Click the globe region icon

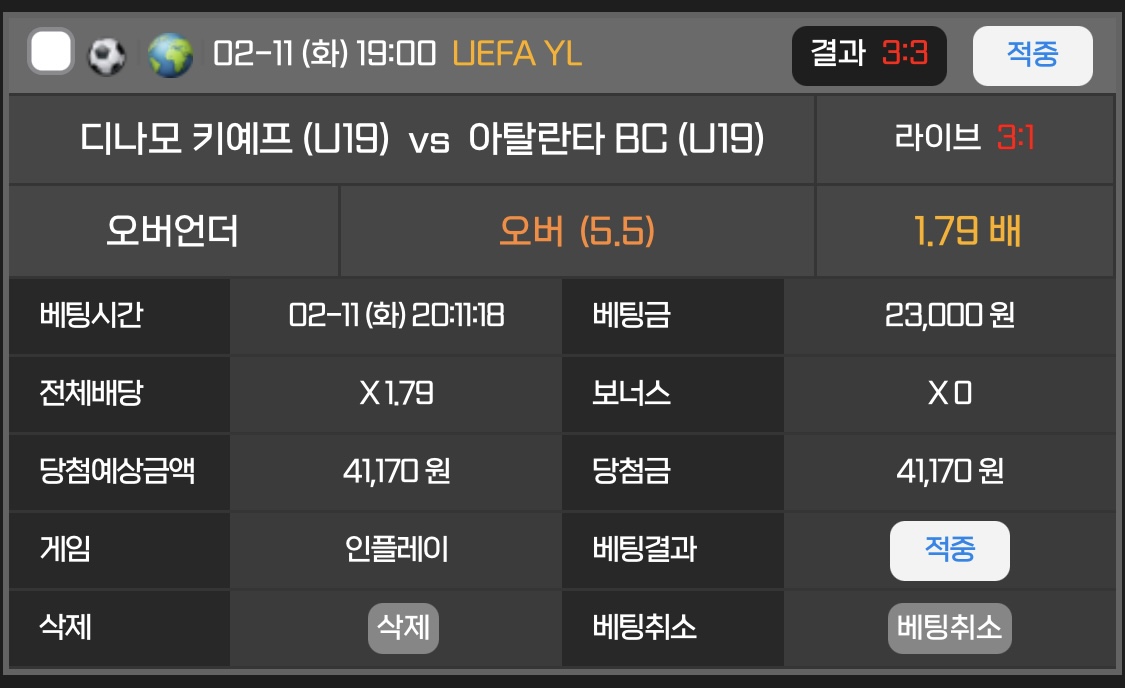(170, 55)
